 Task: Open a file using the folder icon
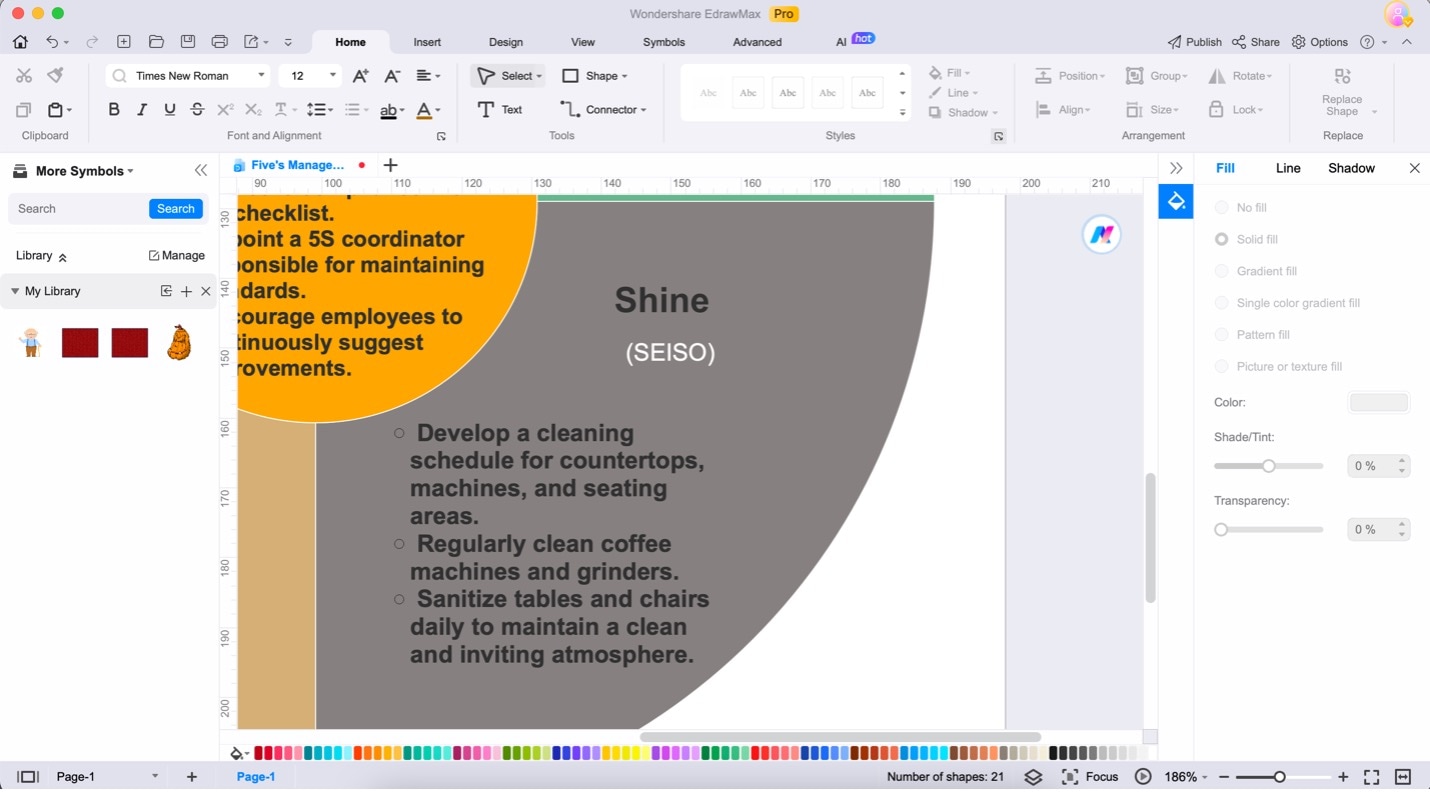point(156,42)
